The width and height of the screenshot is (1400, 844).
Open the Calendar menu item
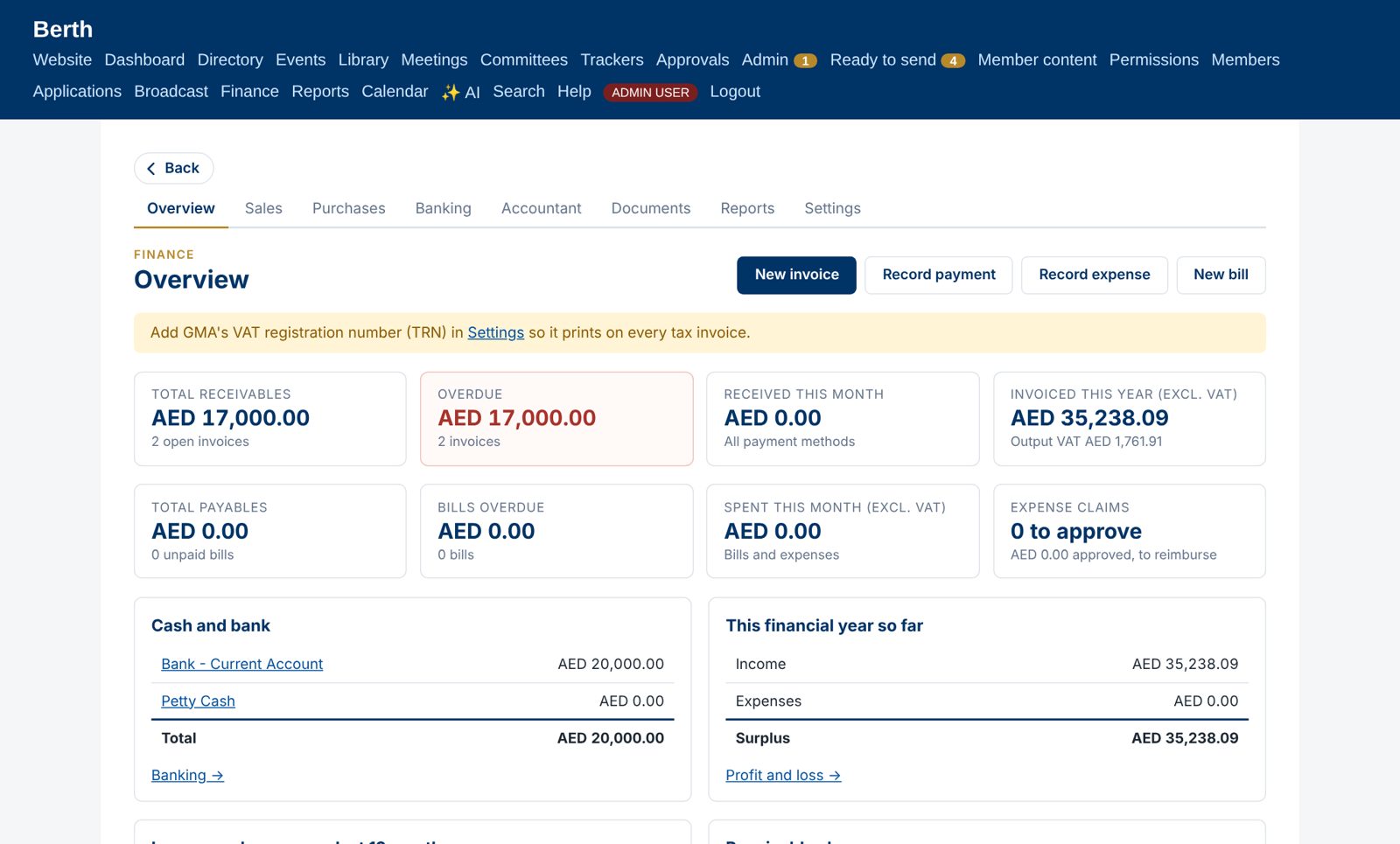395,91
